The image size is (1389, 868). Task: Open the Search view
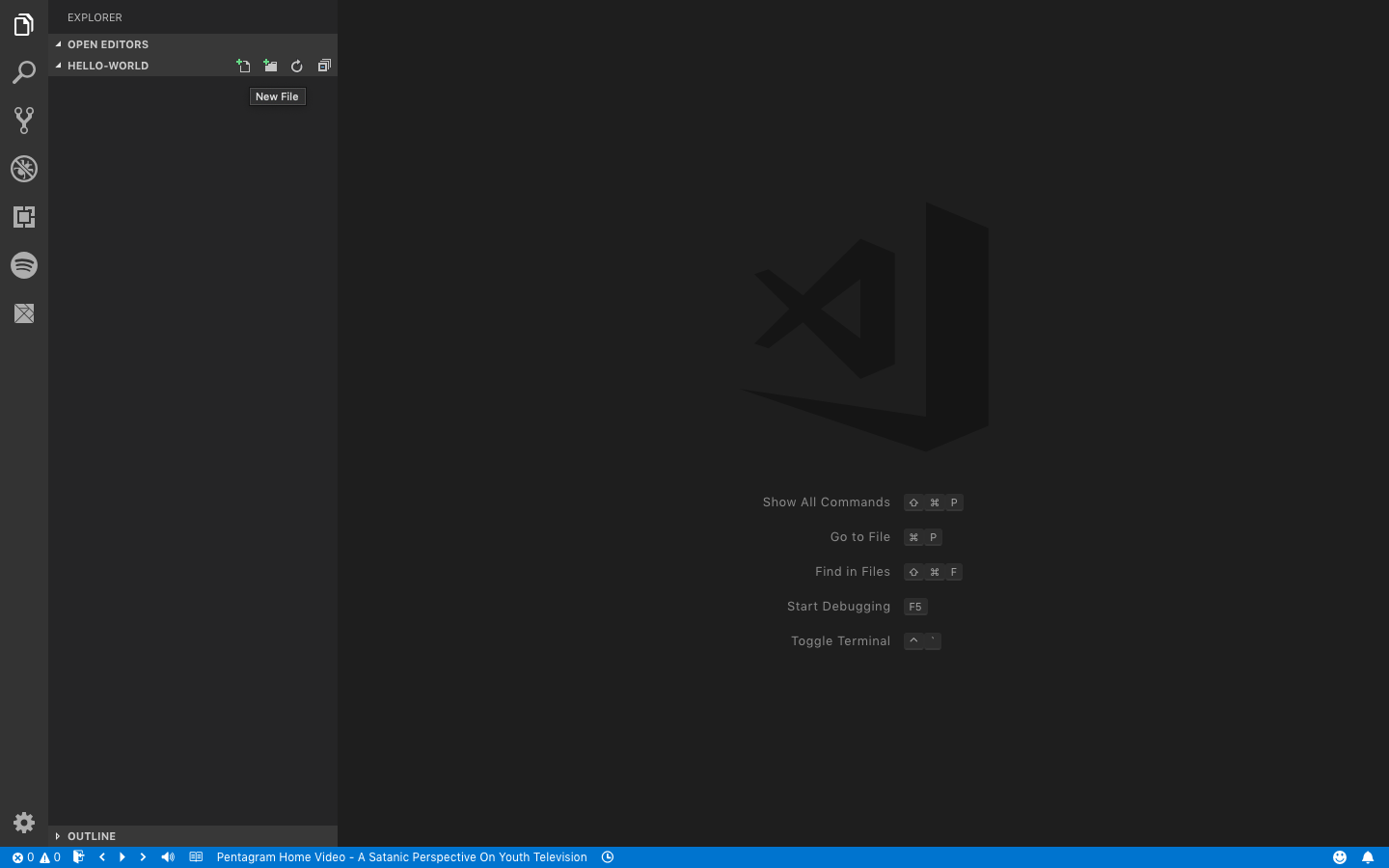24,72
